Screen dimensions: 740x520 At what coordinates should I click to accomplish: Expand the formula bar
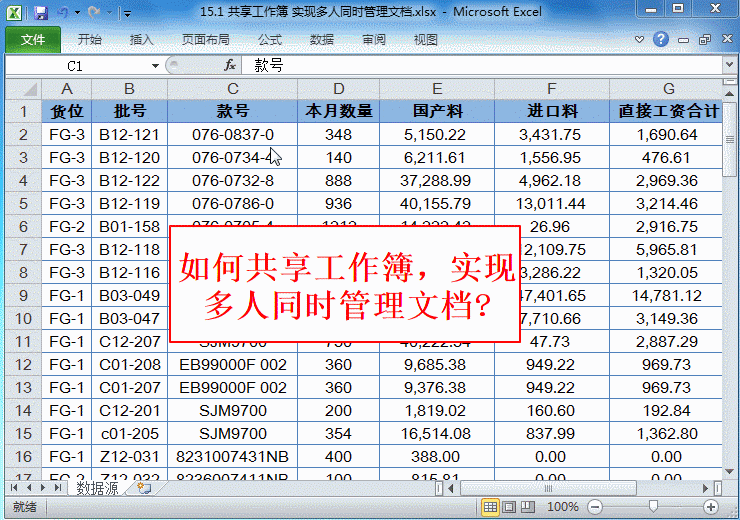[729, 65]
